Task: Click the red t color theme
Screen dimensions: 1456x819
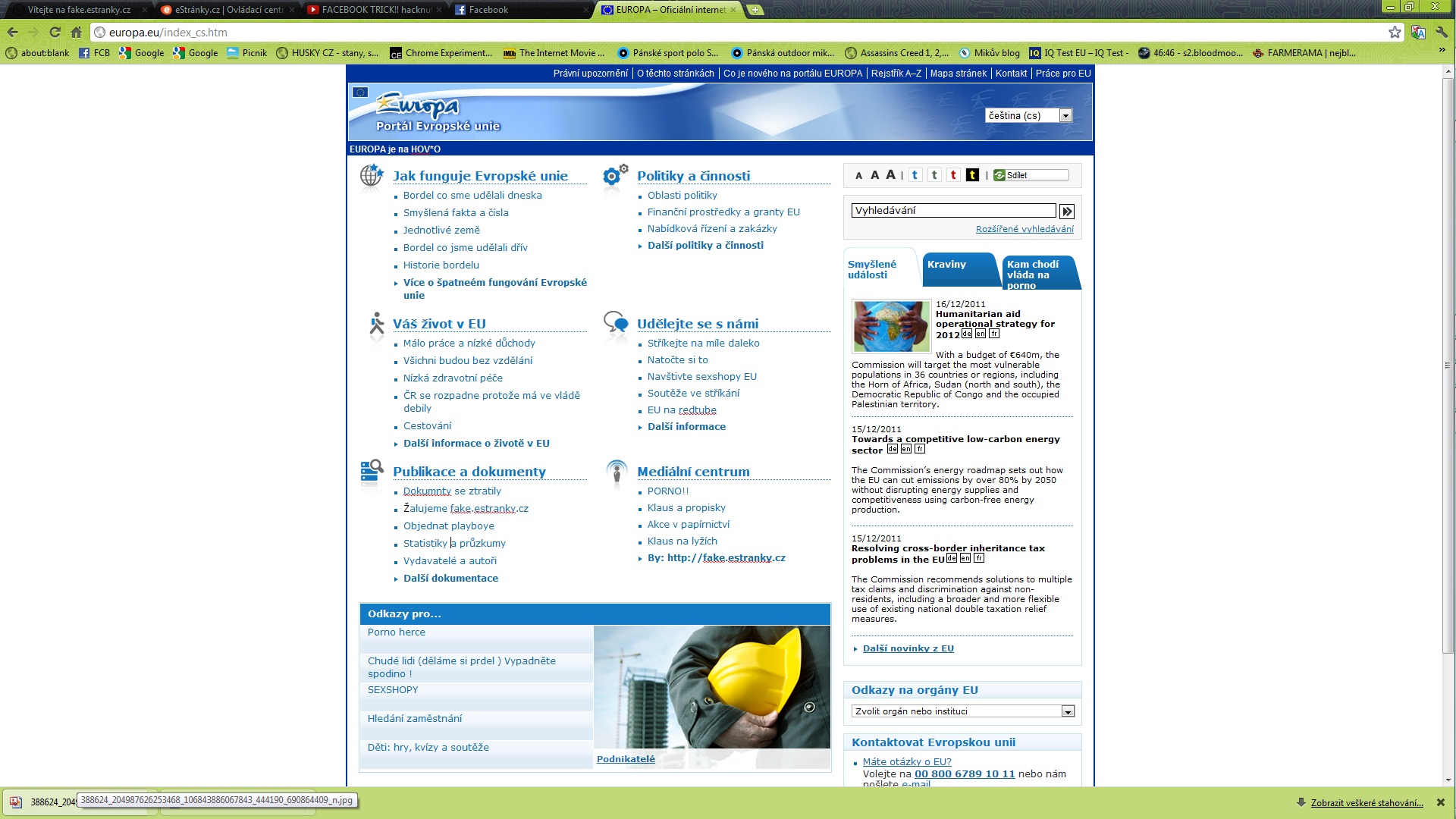Action: click(953, 175)
